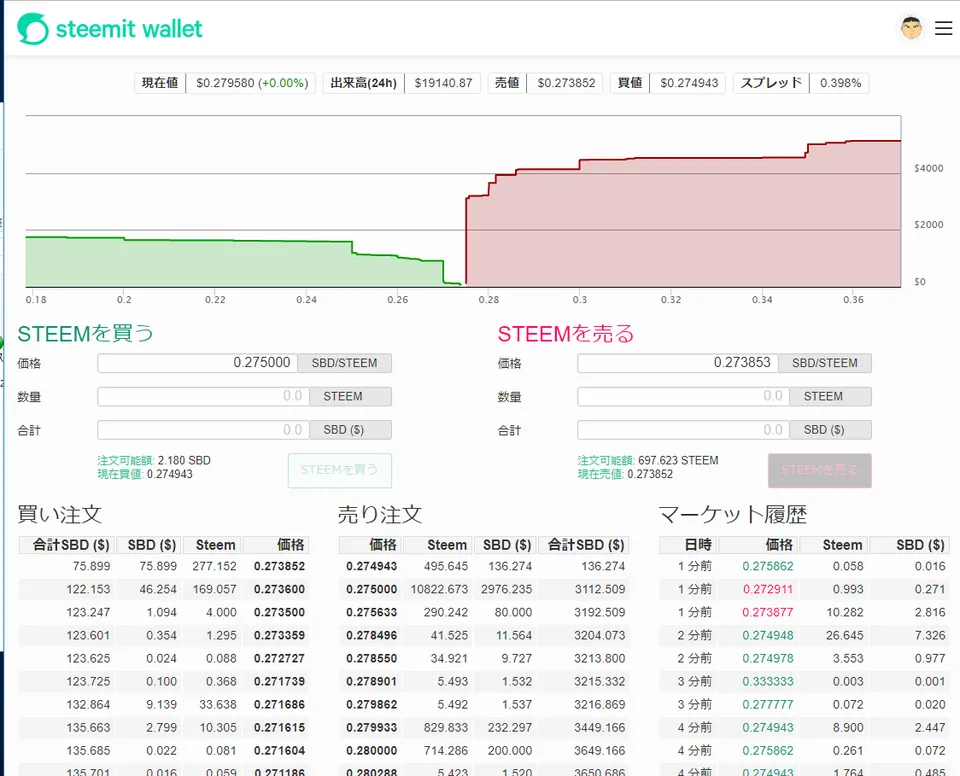Viewport: 960px width, 776px height.
Task: Click available balance 2.180 SBD
Action: (184, 460)
